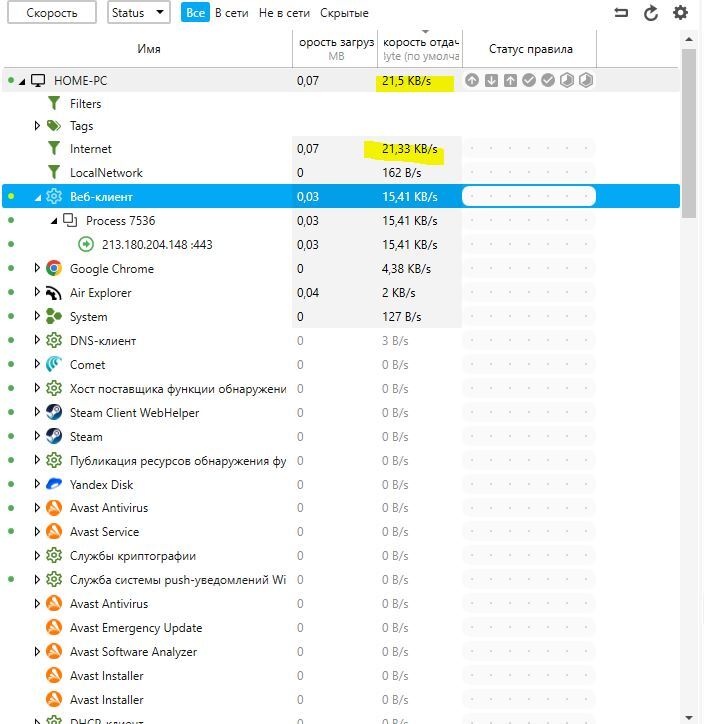Image resolution: width=704 pixels, height=724 pixels.
Task: Select the 213.180.204.148 :443 connection row
Action: [x=157, y=244]
